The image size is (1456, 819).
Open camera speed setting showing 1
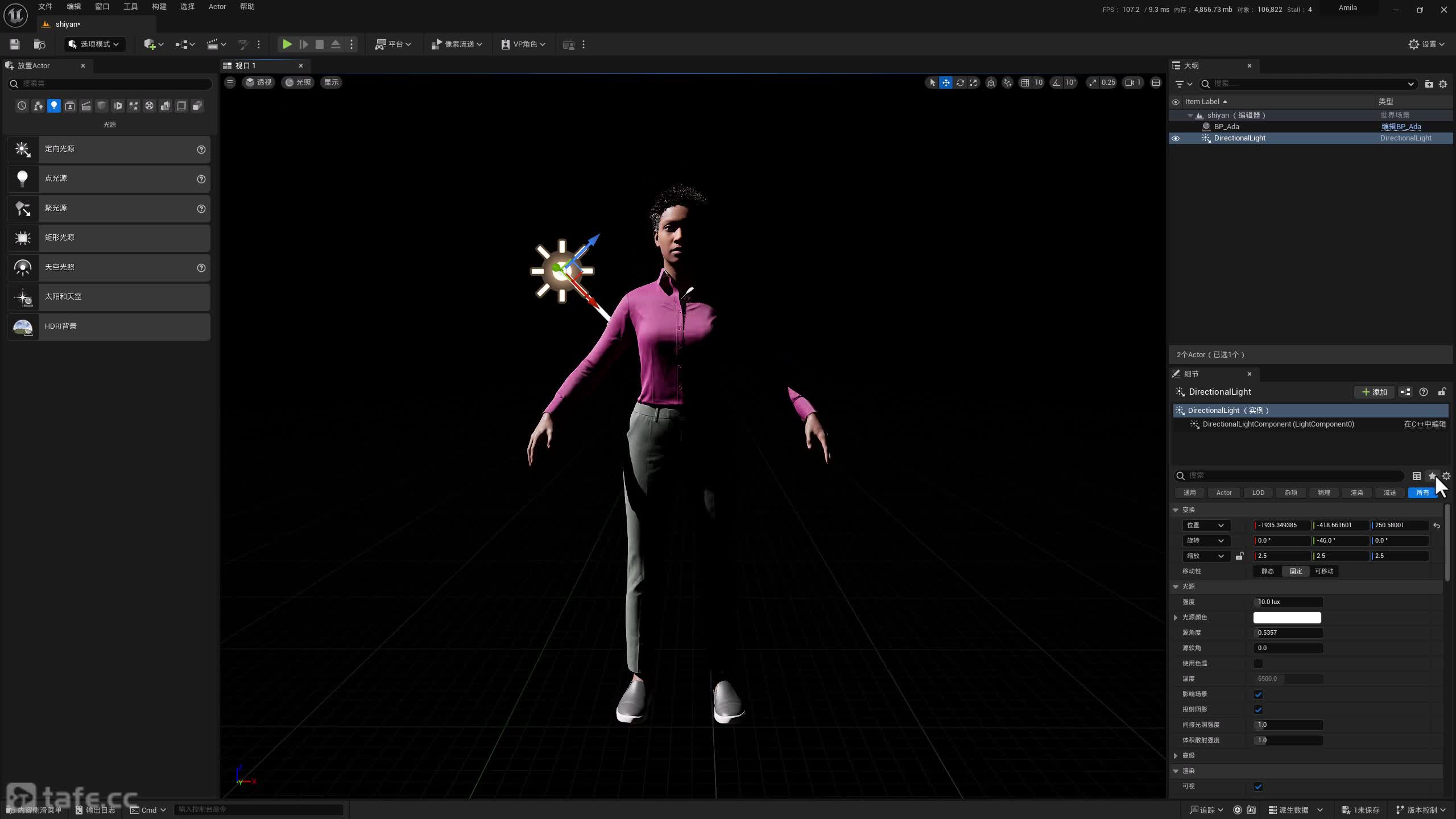click(x=1133, y=82)
